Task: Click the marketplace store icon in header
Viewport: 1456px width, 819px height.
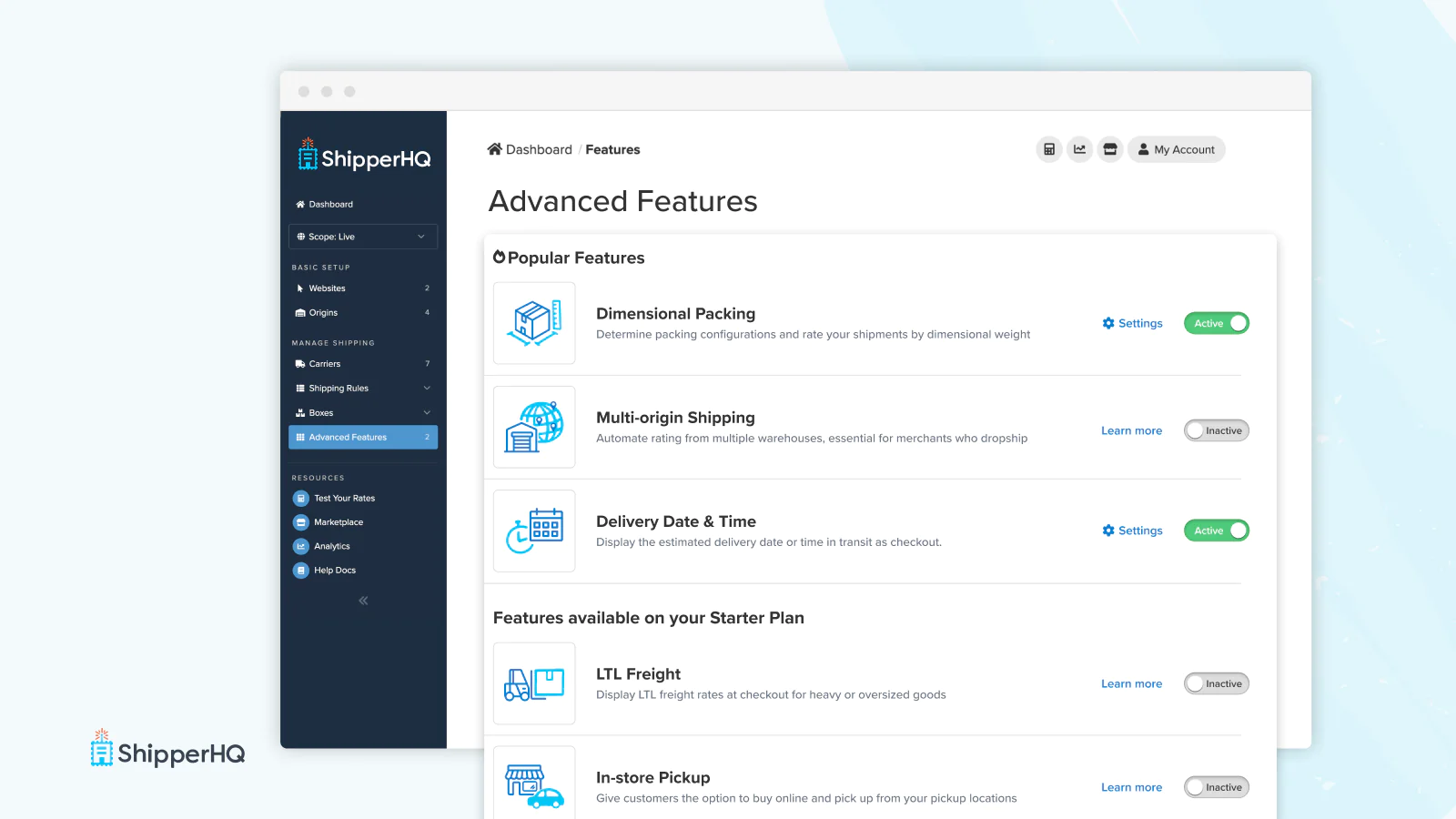Action: pos(1110,149)
